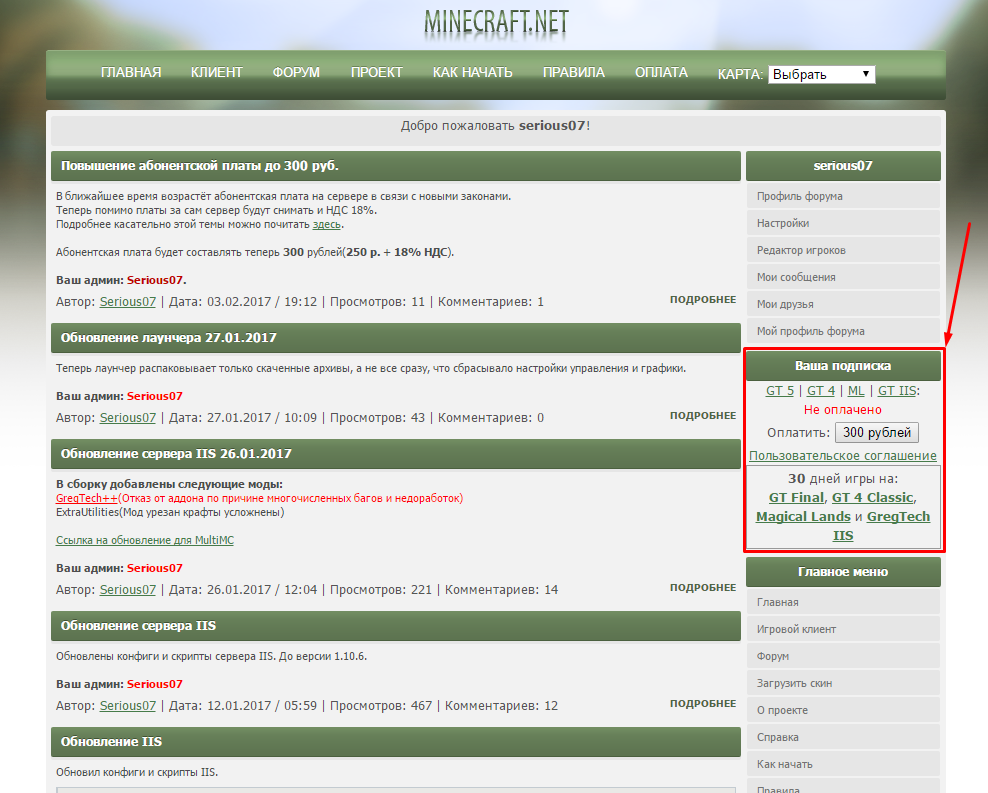Click the 'Главное меню' panel header

point(843,572)
